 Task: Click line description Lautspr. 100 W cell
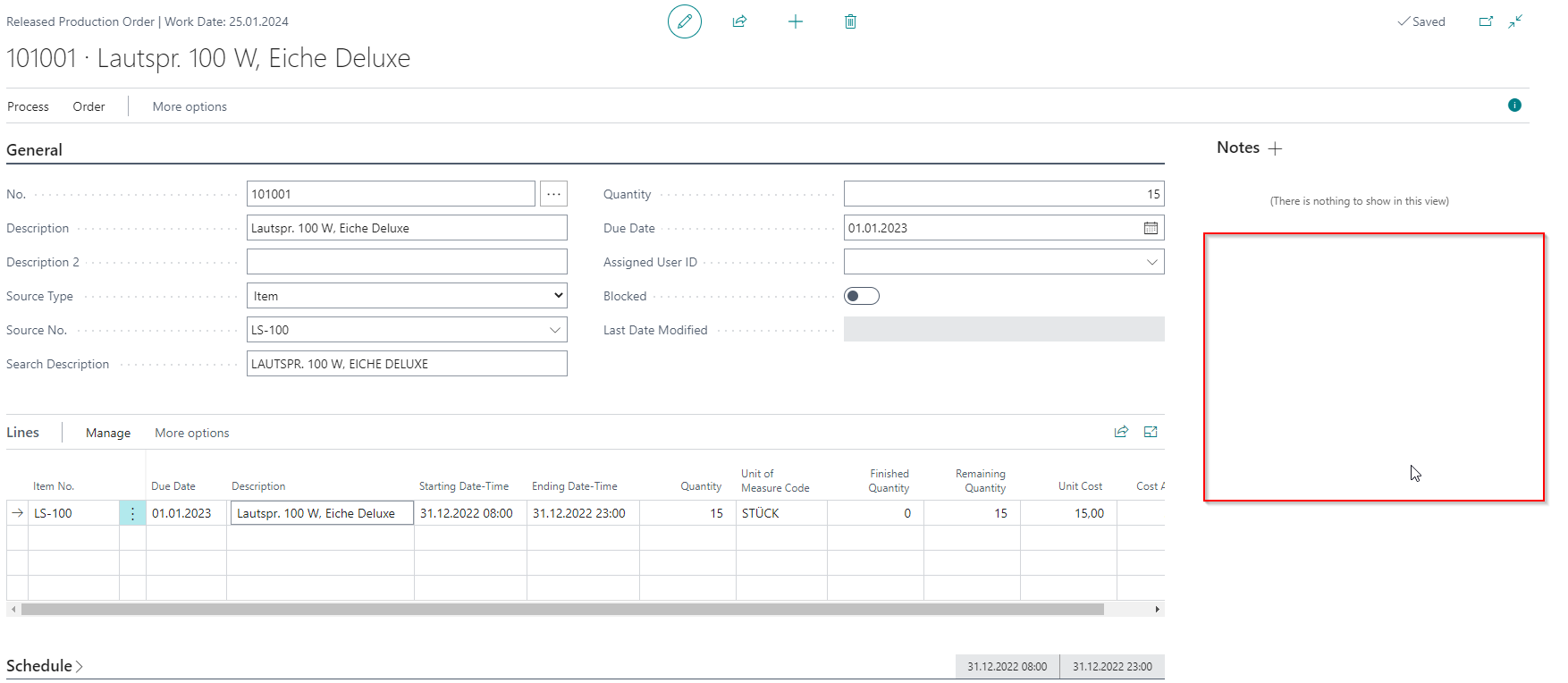[322, 513]
